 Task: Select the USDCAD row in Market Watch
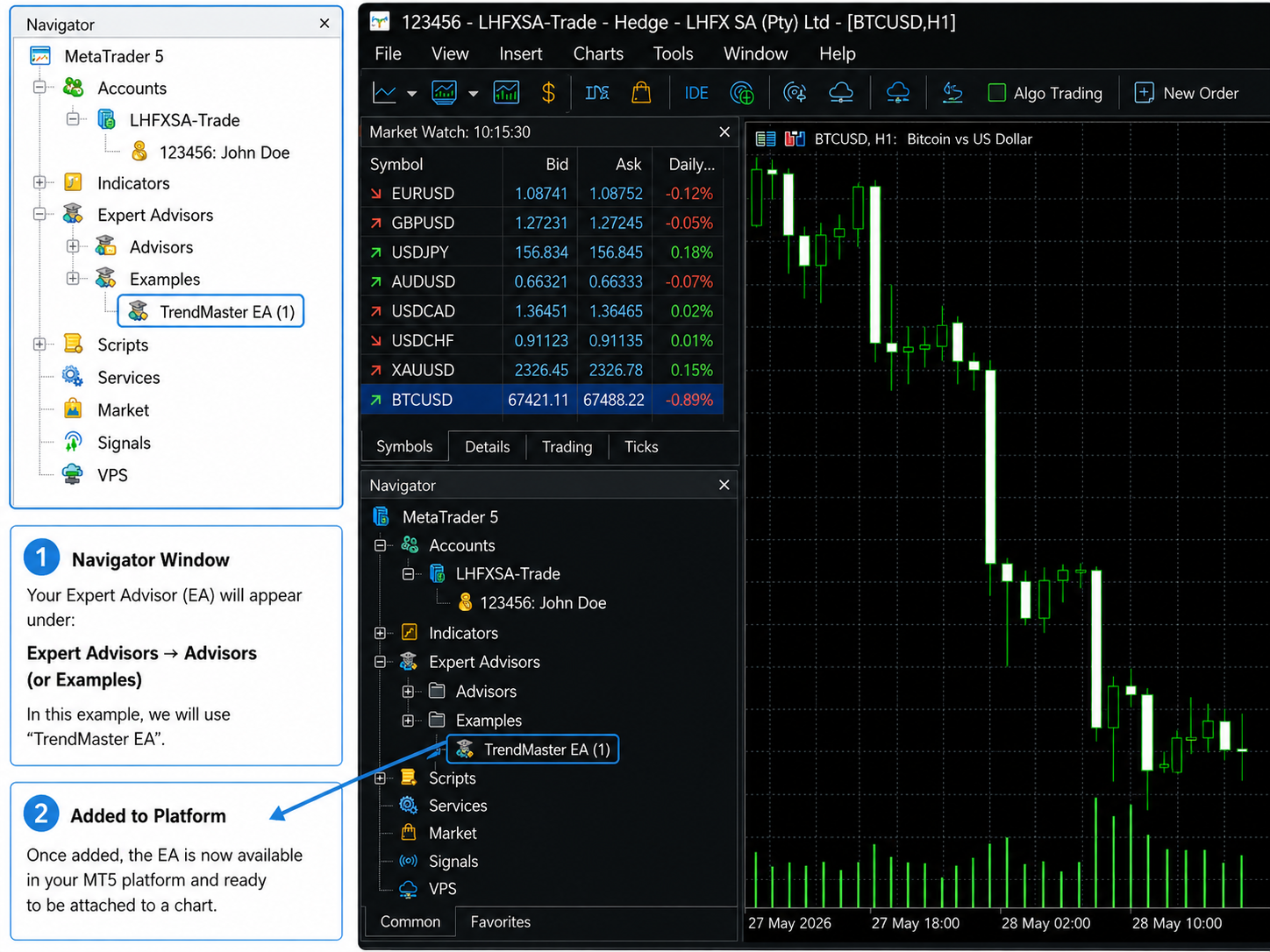pos(542,311)
